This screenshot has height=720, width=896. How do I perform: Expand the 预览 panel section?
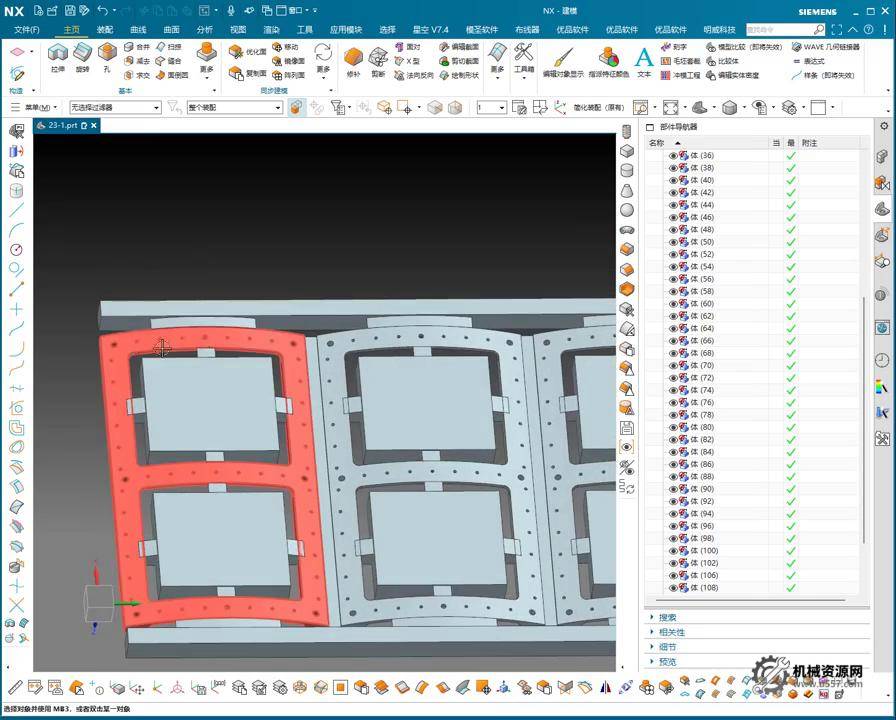point(668,661)
